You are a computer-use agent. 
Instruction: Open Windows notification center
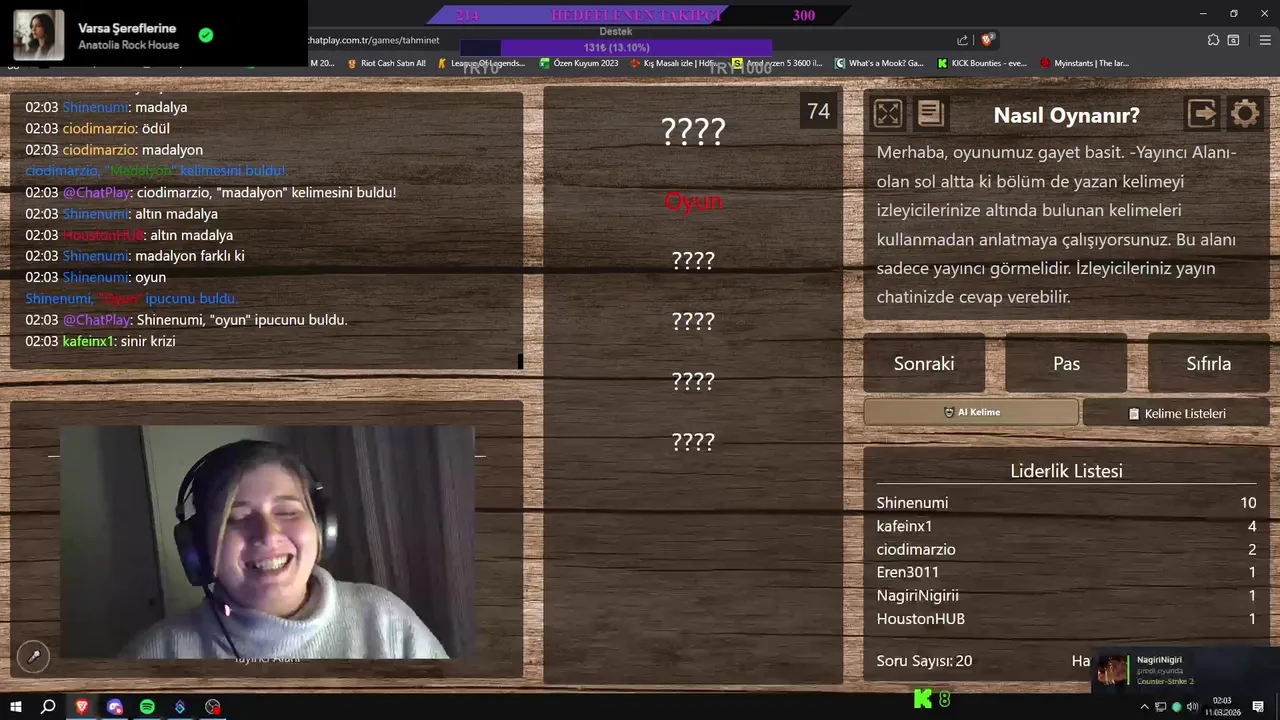[x=1258, y=707]
